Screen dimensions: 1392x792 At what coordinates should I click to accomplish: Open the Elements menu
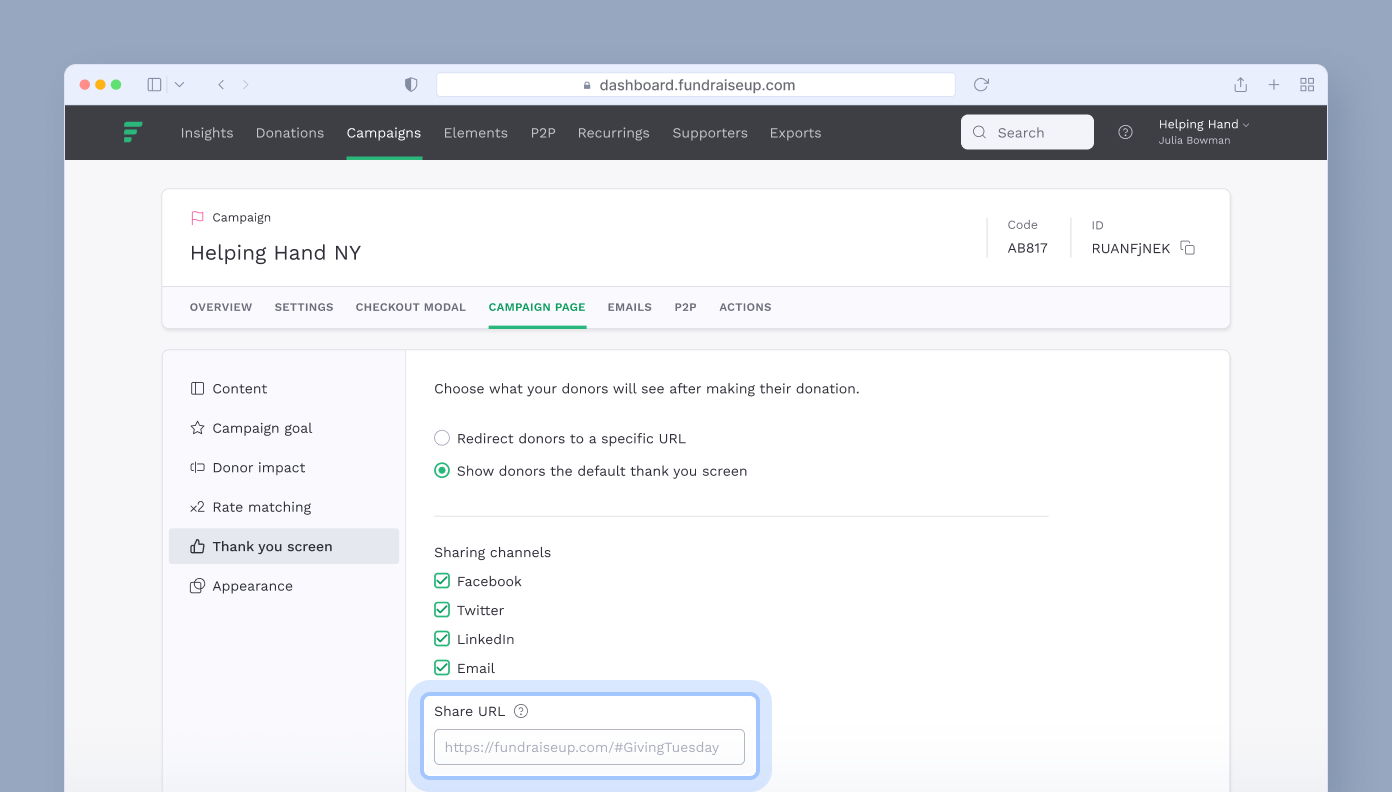[x=476, y=132]
